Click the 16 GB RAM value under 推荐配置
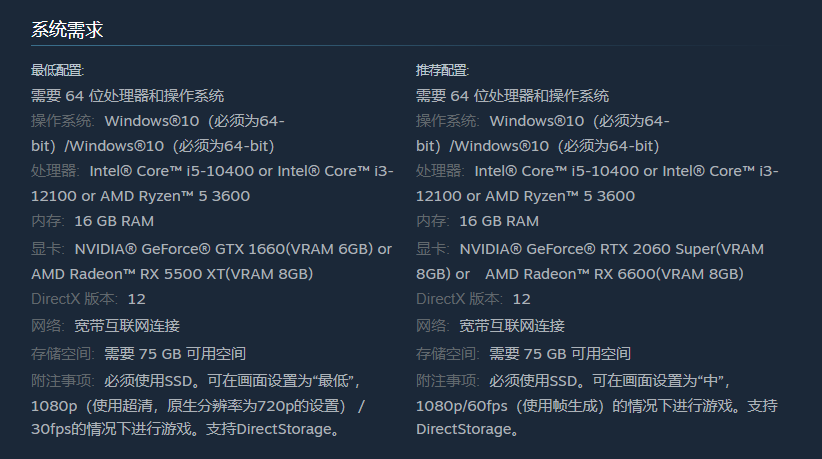The image size is (822, 459). (499, 221)
